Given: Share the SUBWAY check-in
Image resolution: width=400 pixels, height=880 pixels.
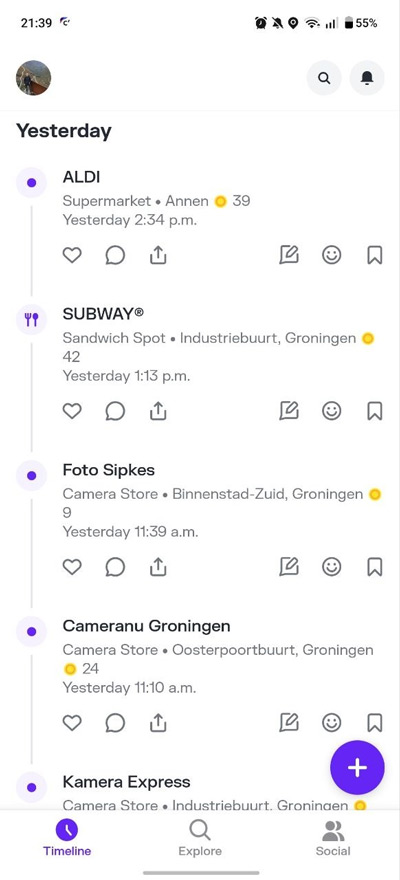Looking at the screenshot, I should pyautogui.click(x=158, y=412).
